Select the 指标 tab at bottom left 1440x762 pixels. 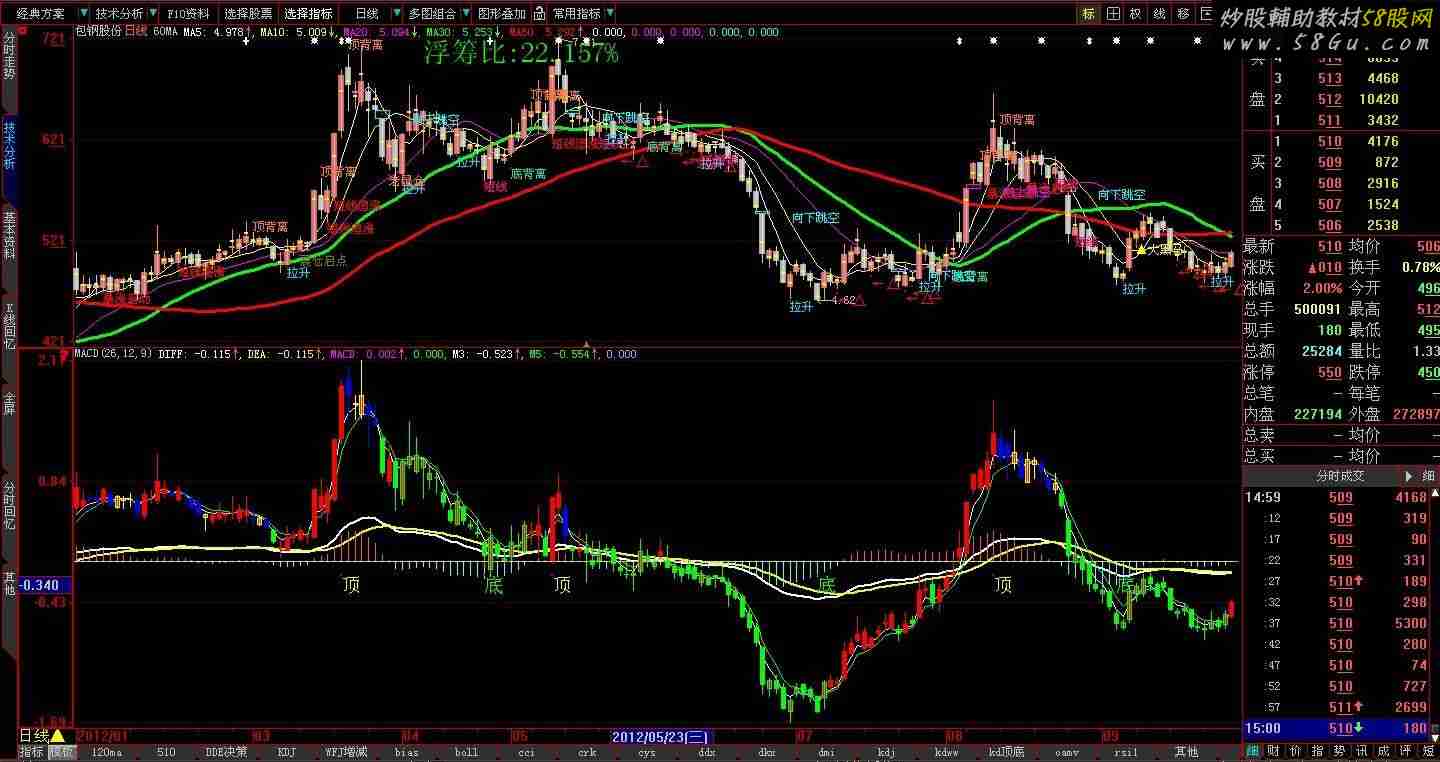point(31,752)
